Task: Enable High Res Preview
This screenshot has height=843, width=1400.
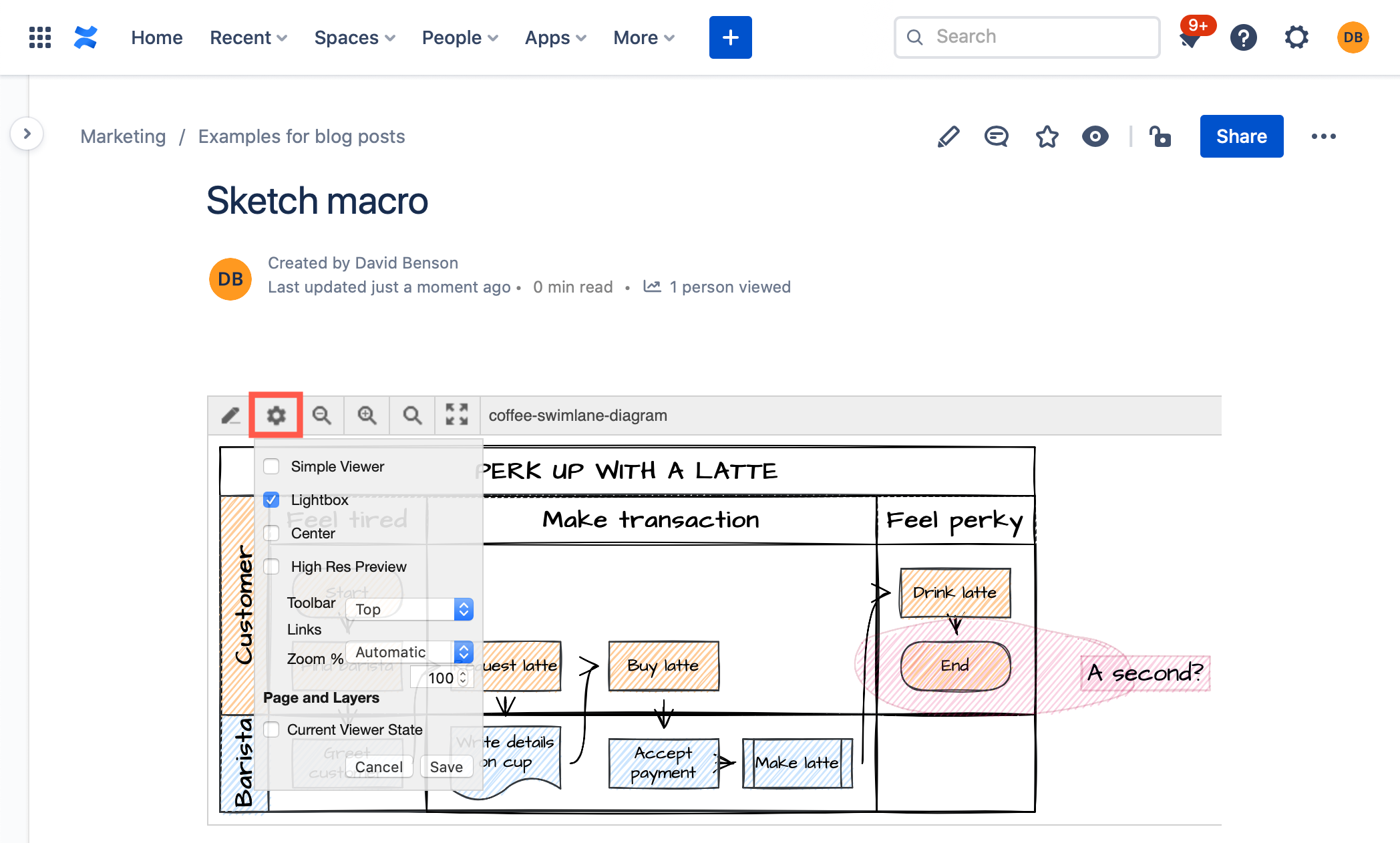Action: pyautogui.click(x=271, y=566)
